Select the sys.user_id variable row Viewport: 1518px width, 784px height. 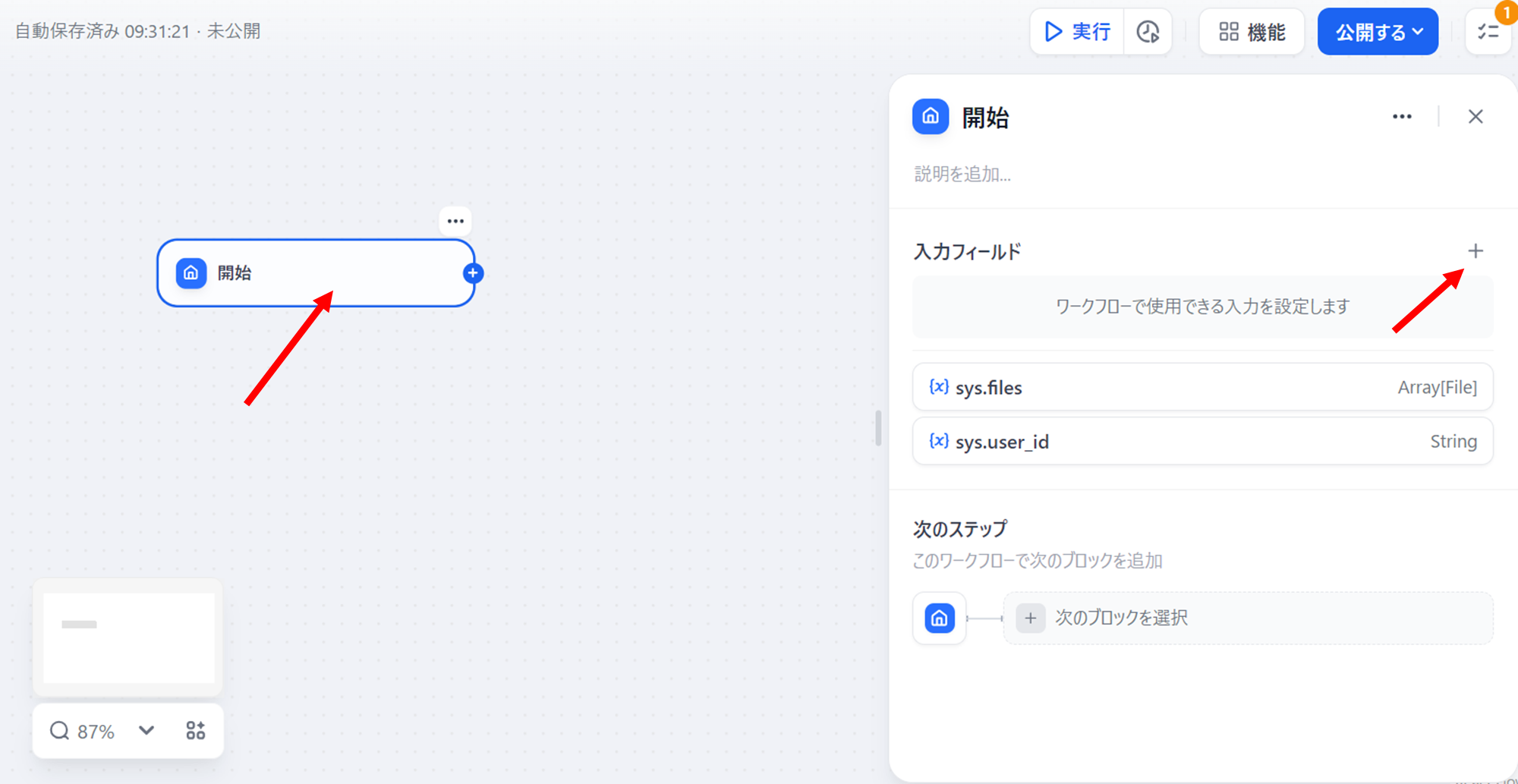[1202, 442]
